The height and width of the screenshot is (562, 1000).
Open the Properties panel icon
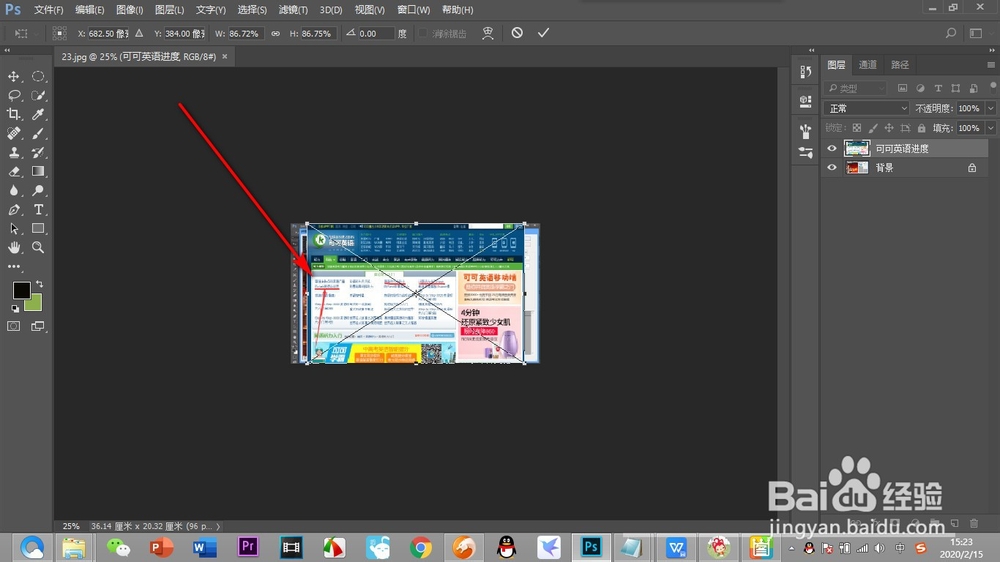coord(805,101)
